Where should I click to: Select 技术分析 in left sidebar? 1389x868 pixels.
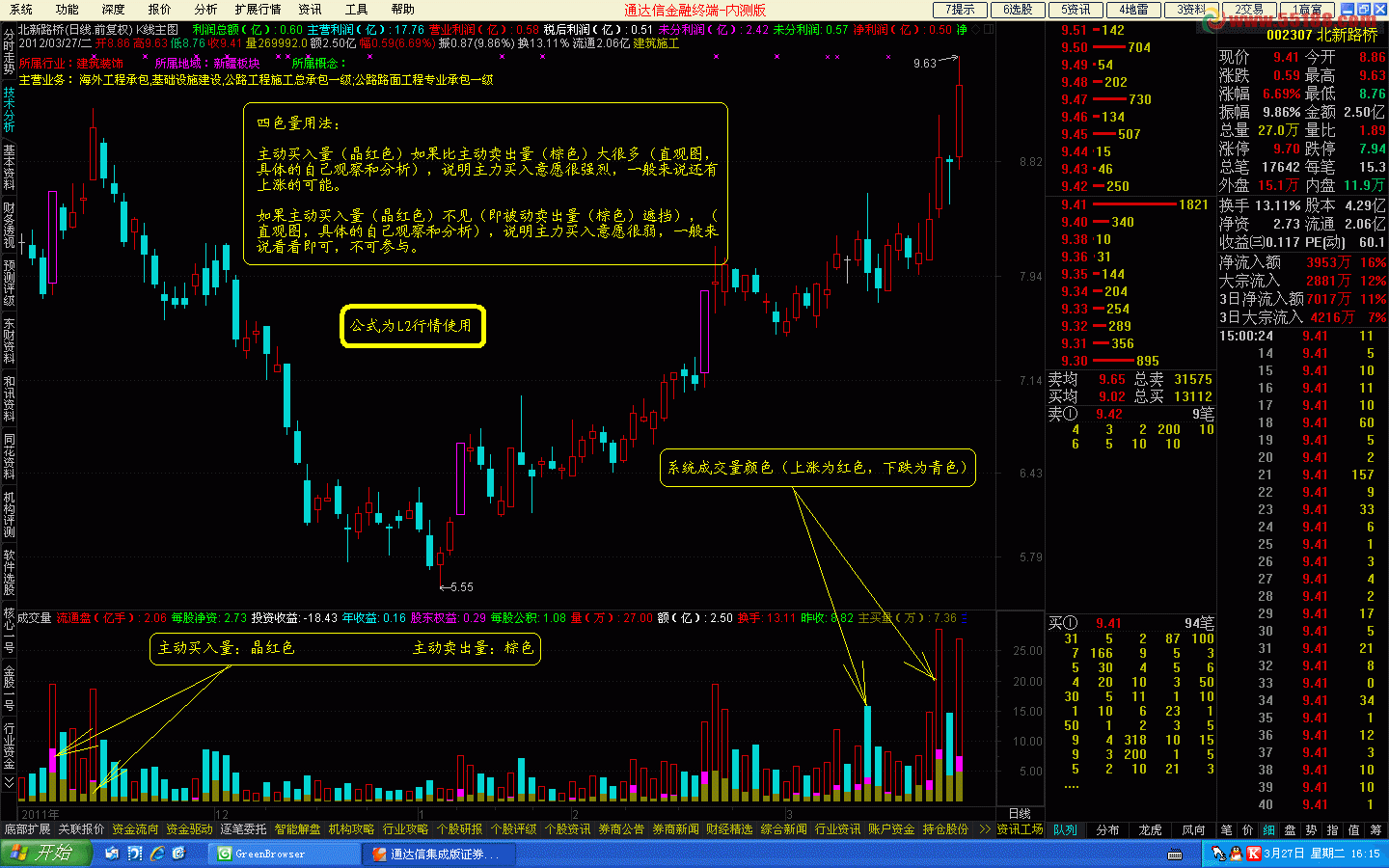click(9, 109)
